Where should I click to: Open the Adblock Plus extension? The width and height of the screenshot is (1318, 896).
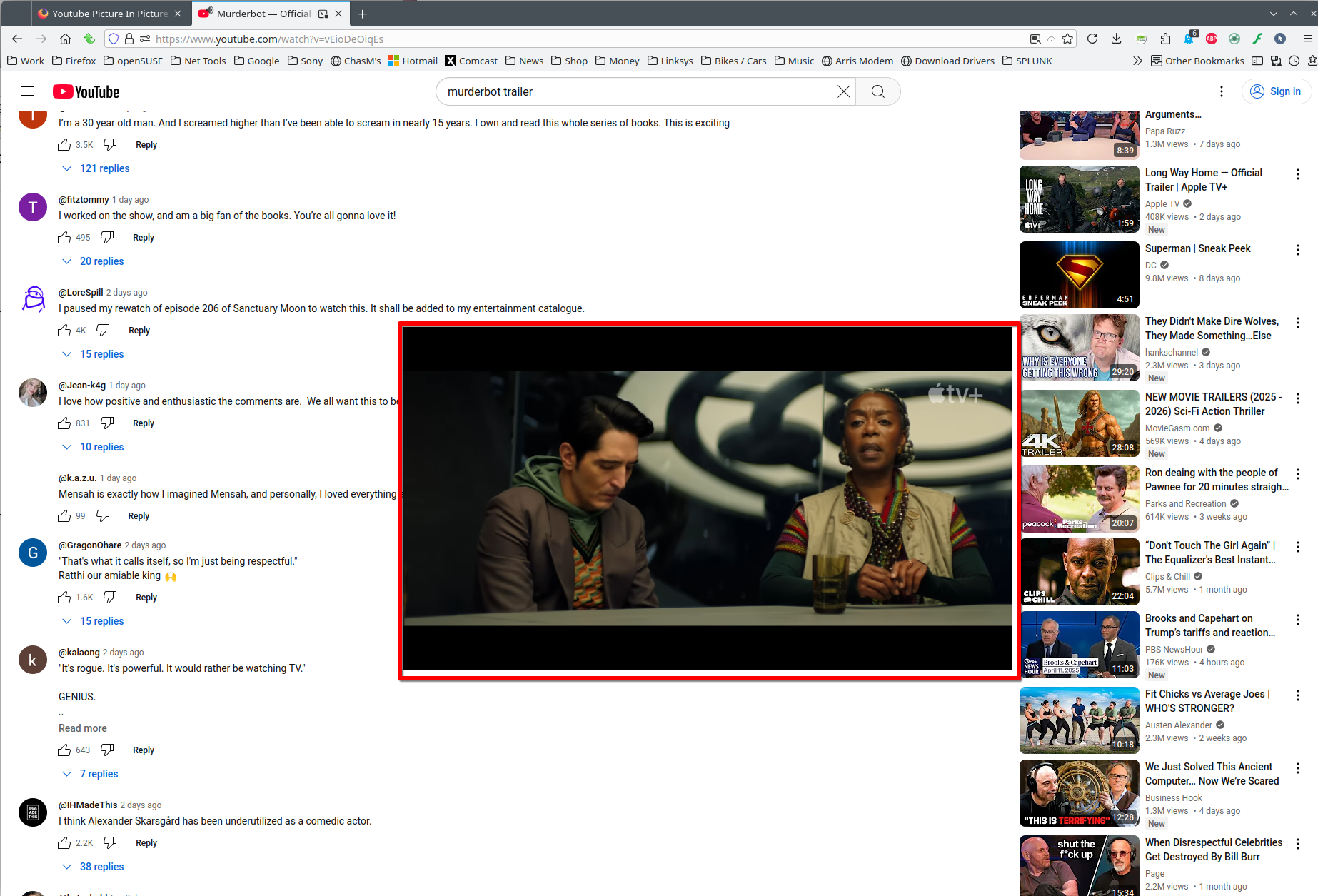tap(1212, 39)
